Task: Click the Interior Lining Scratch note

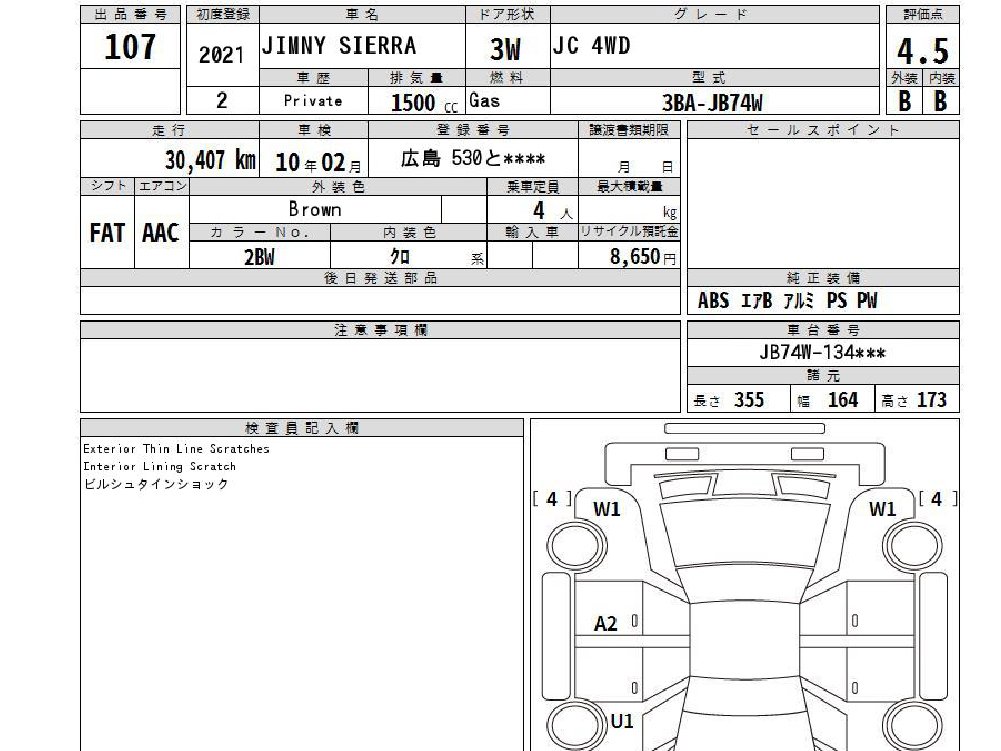Action: pyautogui.click(x=160, y=466)
